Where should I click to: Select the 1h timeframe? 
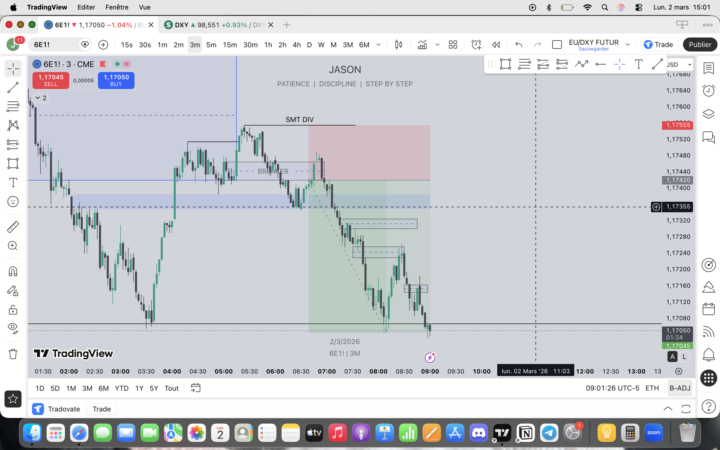coord(268,45)
